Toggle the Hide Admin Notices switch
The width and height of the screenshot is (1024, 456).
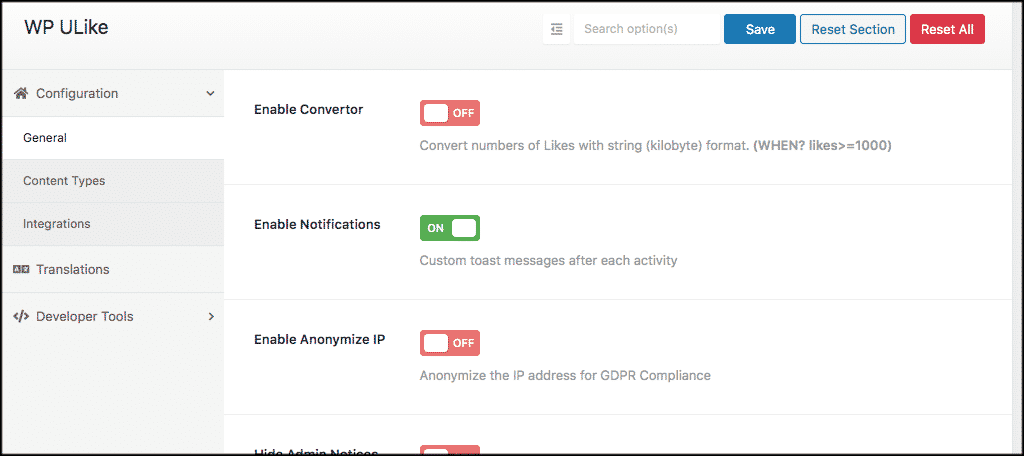450,450
